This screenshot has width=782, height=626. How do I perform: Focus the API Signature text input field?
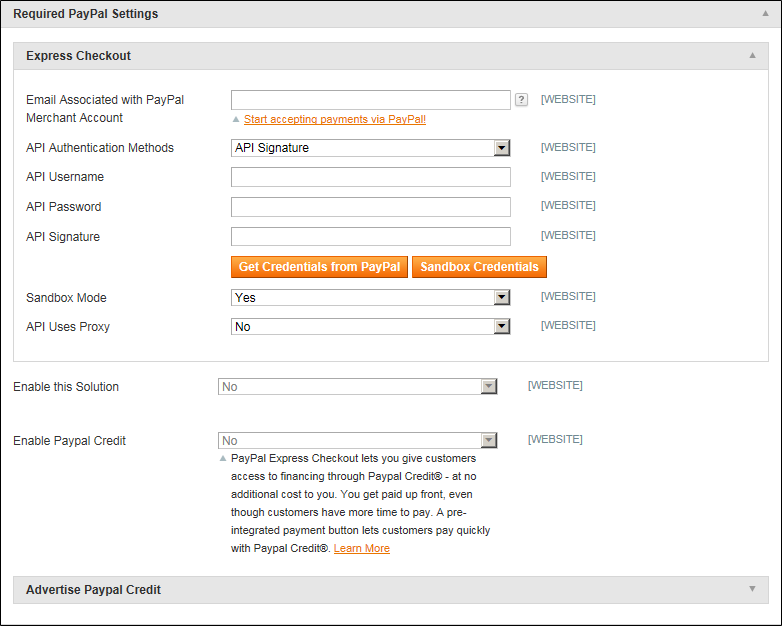click(371, 236)
